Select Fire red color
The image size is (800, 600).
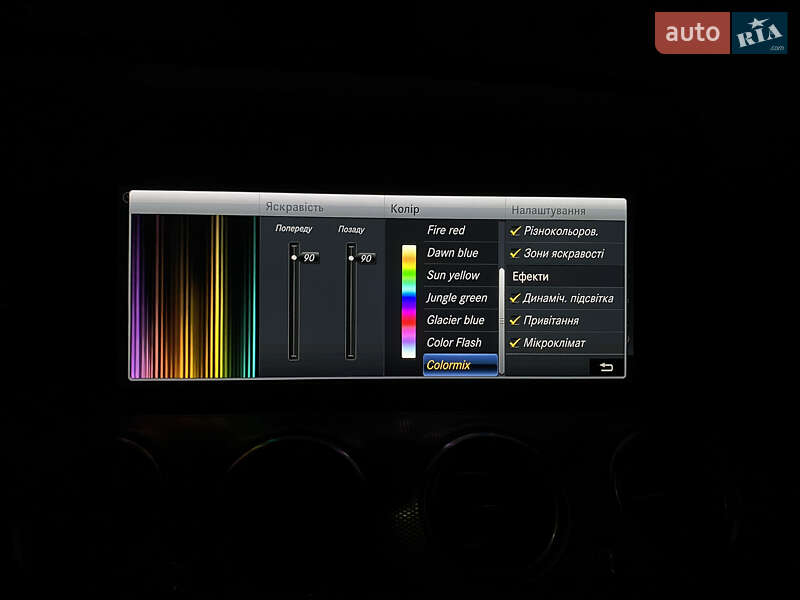(x=447, y=231)
